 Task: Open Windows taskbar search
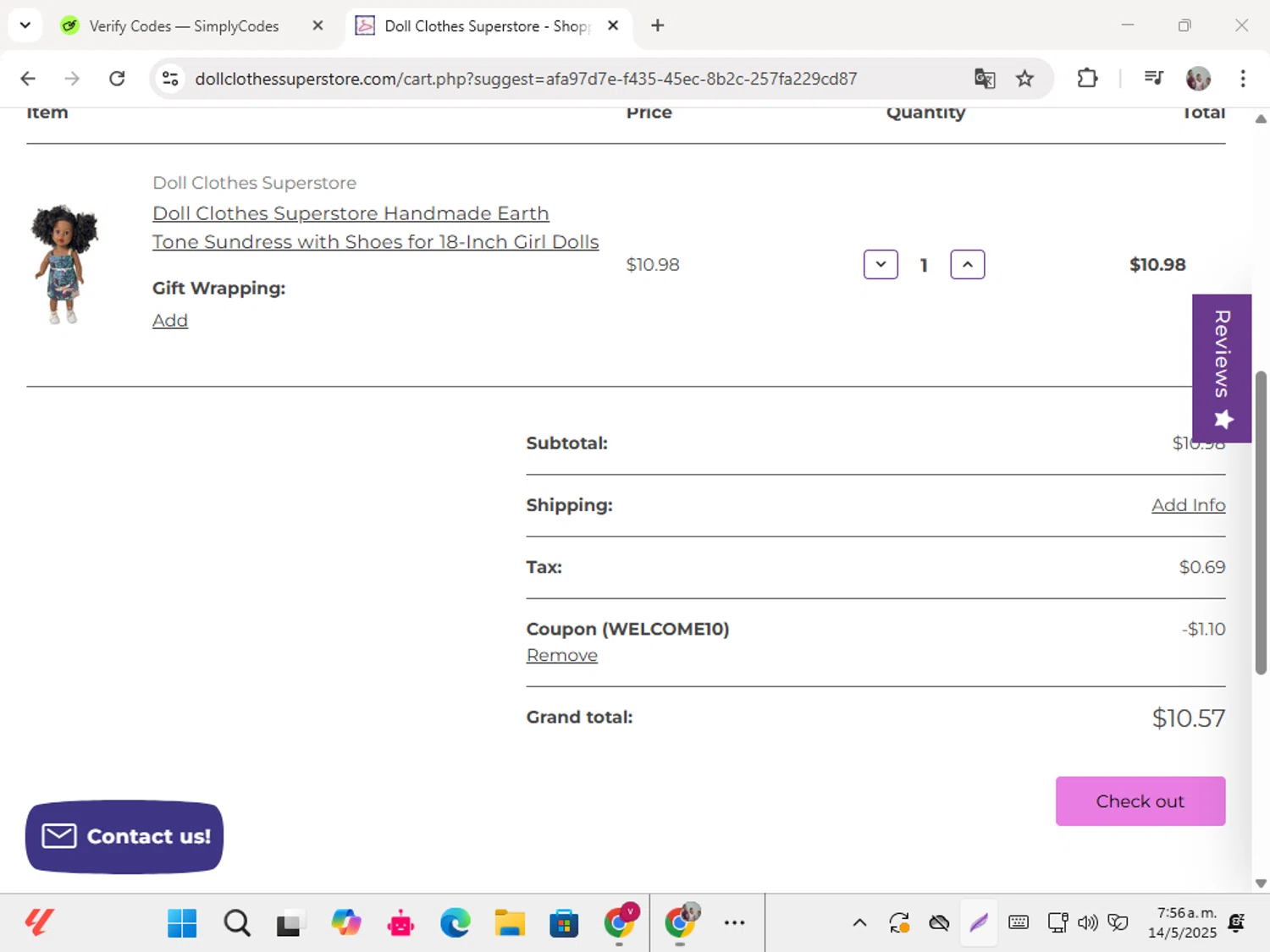coord(237,923)
